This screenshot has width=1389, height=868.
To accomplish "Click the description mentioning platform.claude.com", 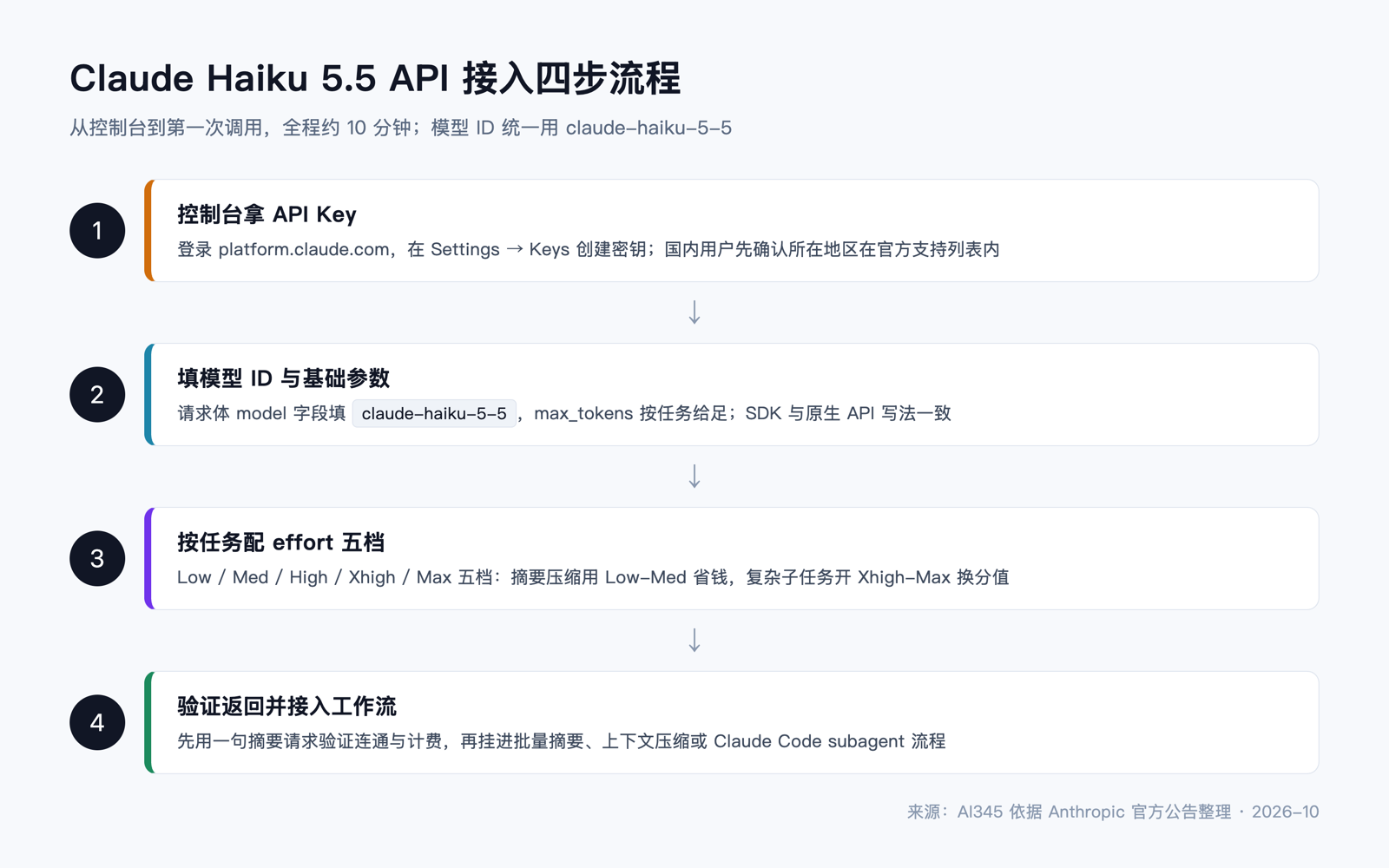I will 589,249.
